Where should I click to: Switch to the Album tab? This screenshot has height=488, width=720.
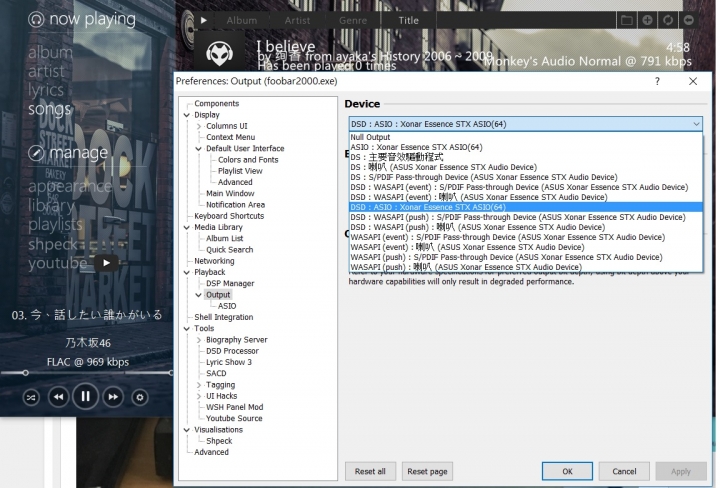click(242, 20)
